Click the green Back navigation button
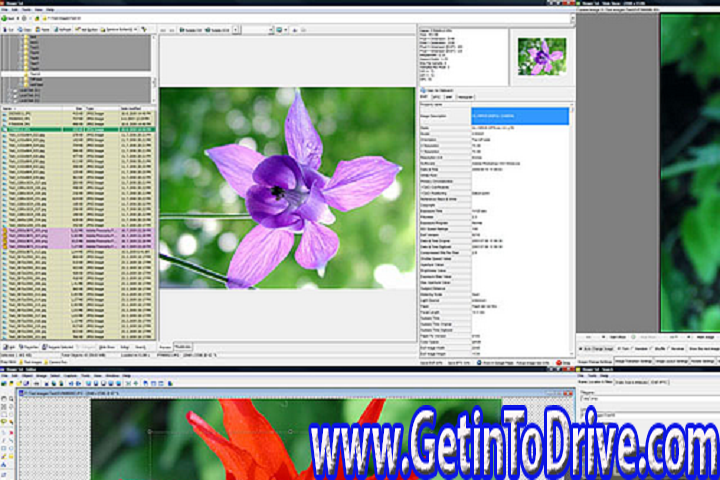The image size is (720, 480). coord(7,18)
